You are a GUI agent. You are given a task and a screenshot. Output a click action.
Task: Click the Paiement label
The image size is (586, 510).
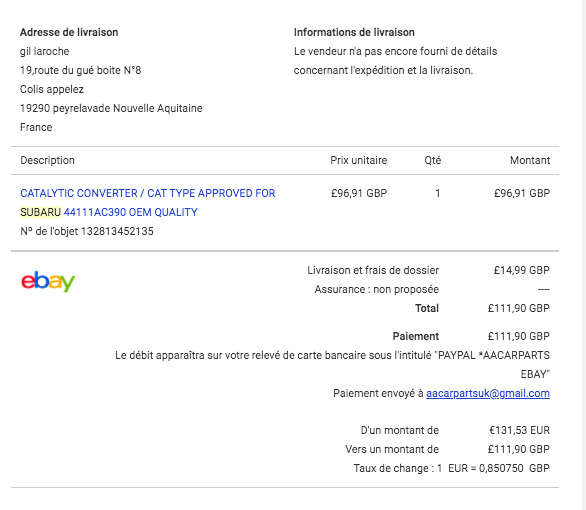416,336
